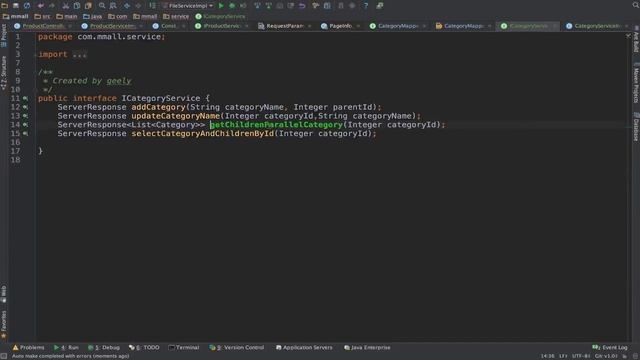Image resolution: width=640 pixels, height=360 pixels.
Task: Close the PageInfo editor tab
Action: pos(358,26)
